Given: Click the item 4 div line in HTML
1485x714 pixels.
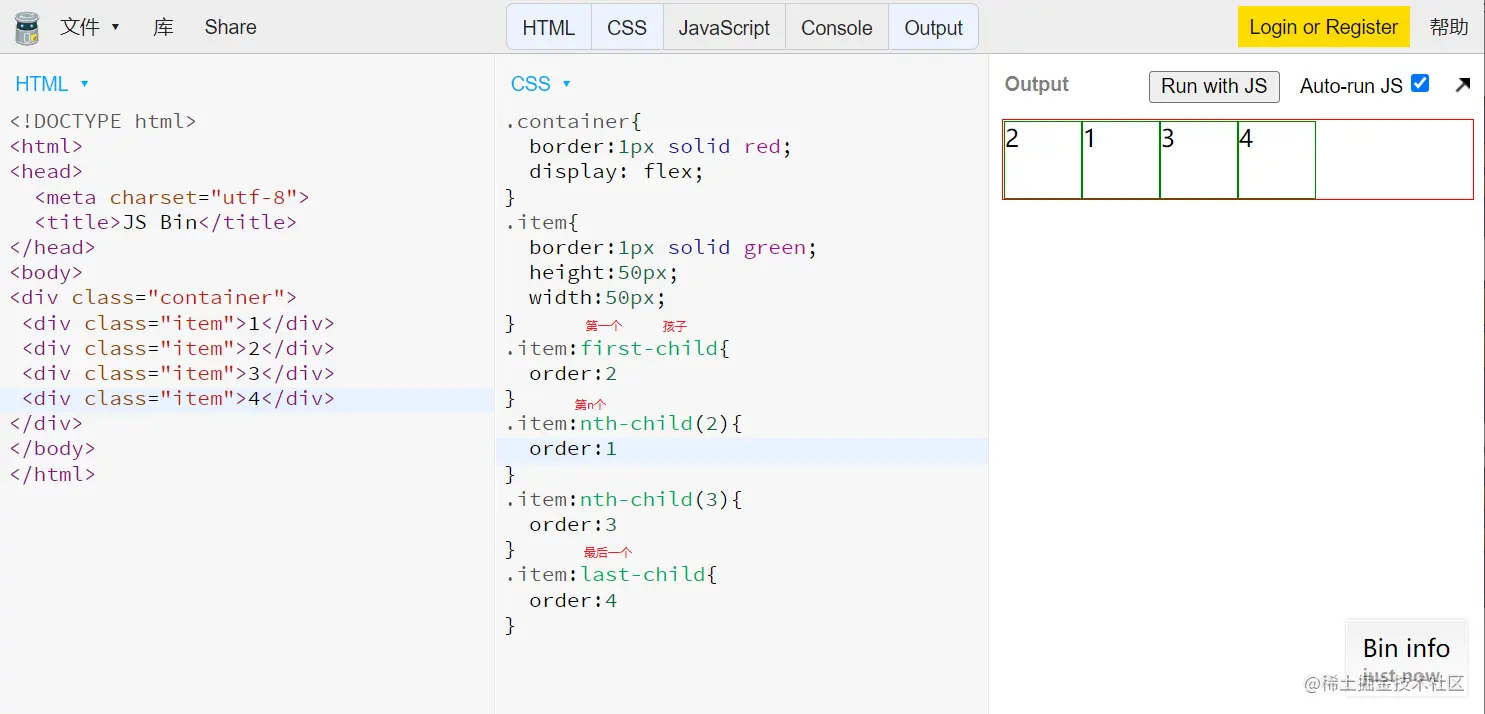Looking at the screenshot, I should (x=178, y=399).
